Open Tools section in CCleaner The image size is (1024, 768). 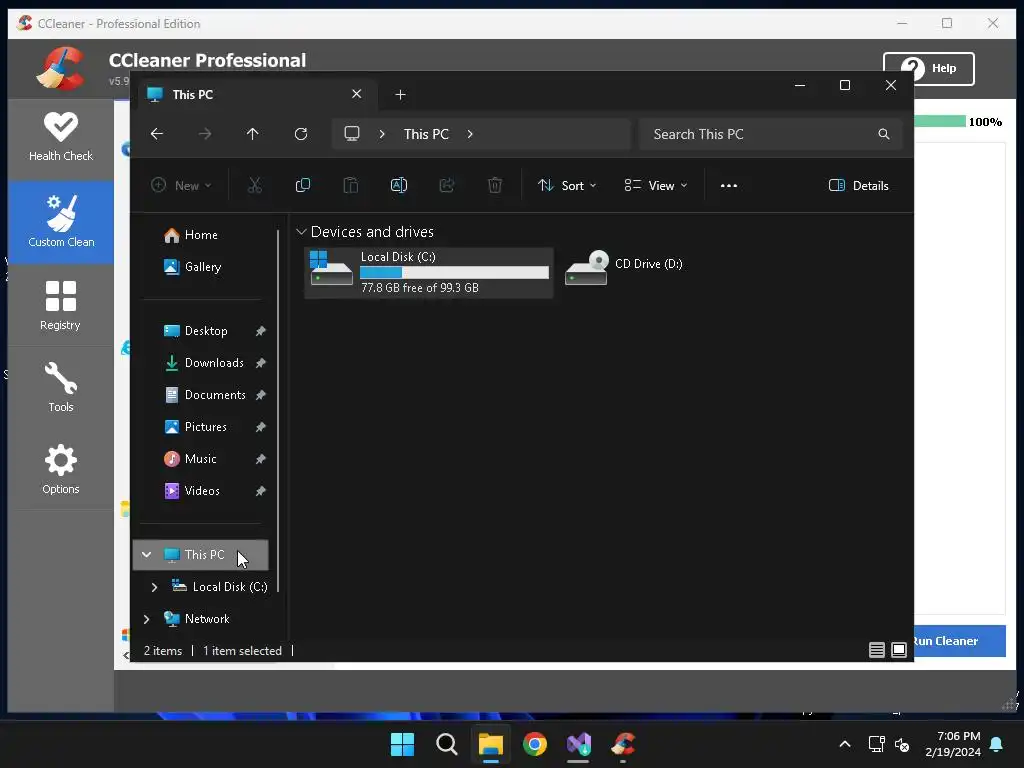61,387
